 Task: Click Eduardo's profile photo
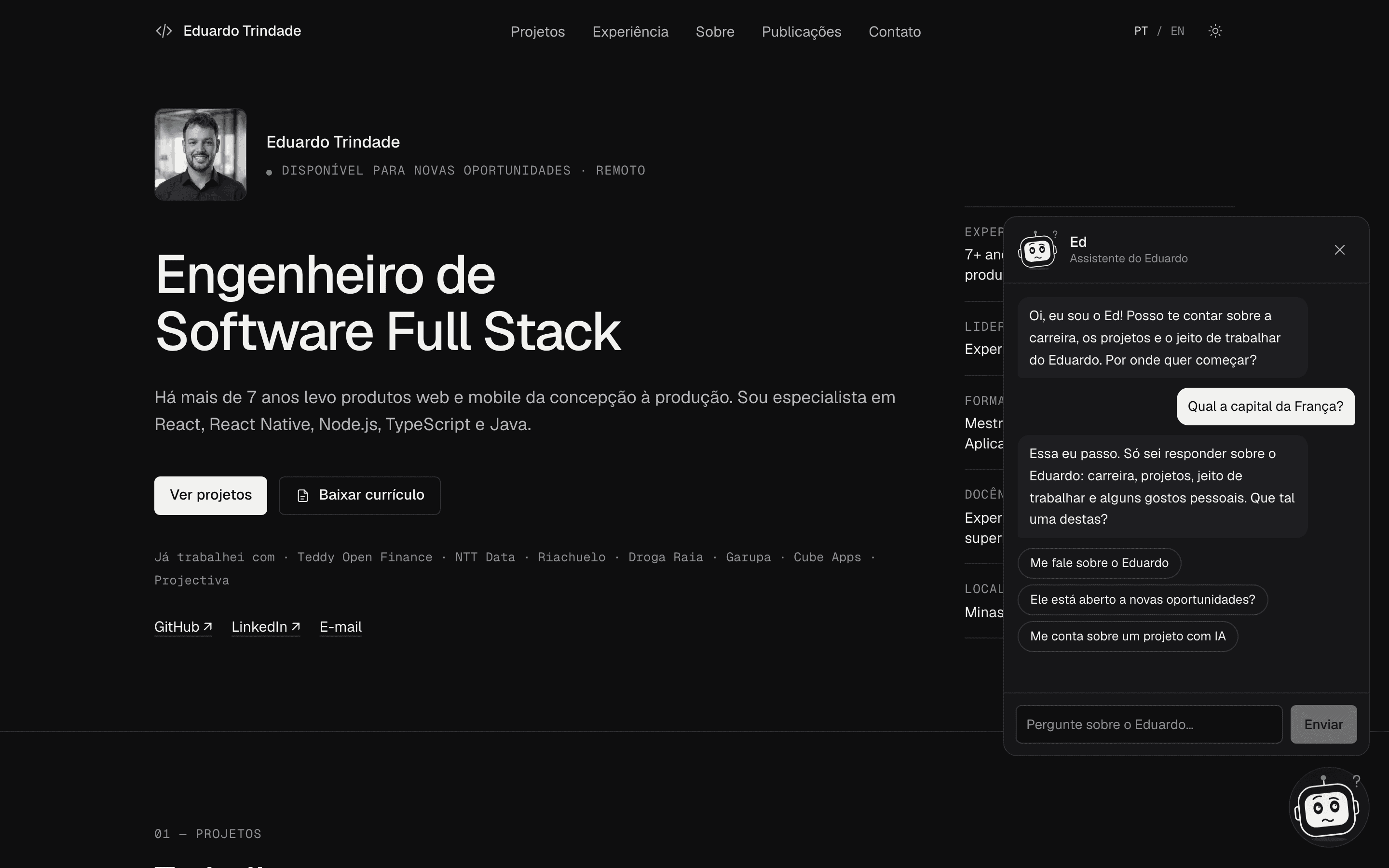tap(200, 154)
